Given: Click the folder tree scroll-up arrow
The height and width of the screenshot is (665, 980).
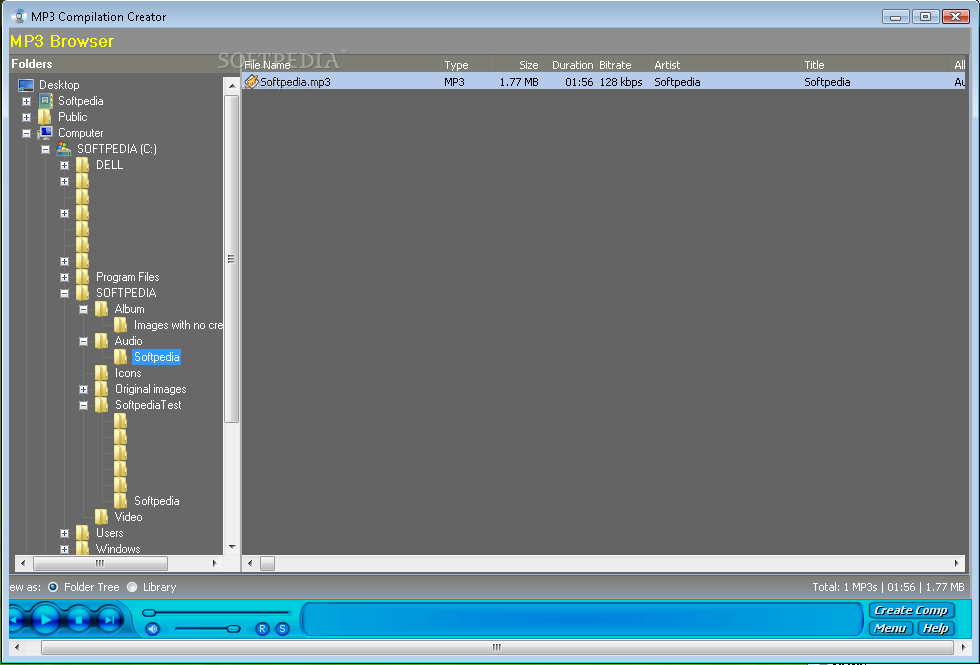Looking at the screenshot, I should 232,86.
